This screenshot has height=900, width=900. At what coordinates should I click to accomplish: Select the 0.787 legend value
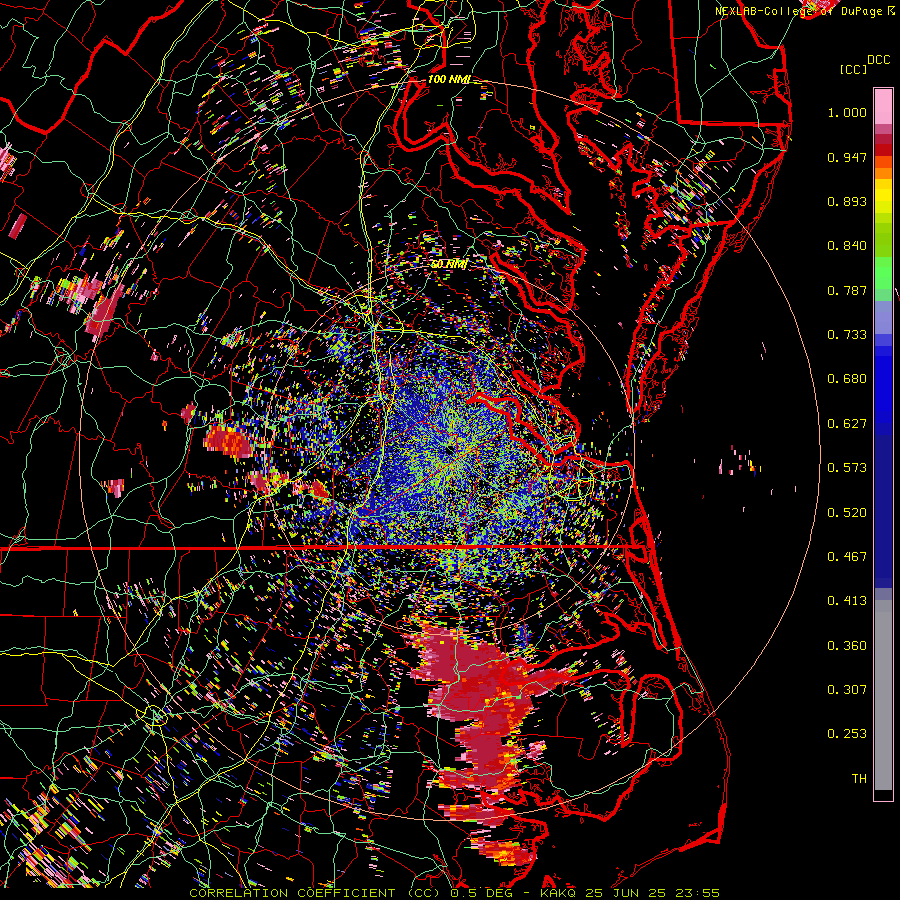[x=847, y=290]
